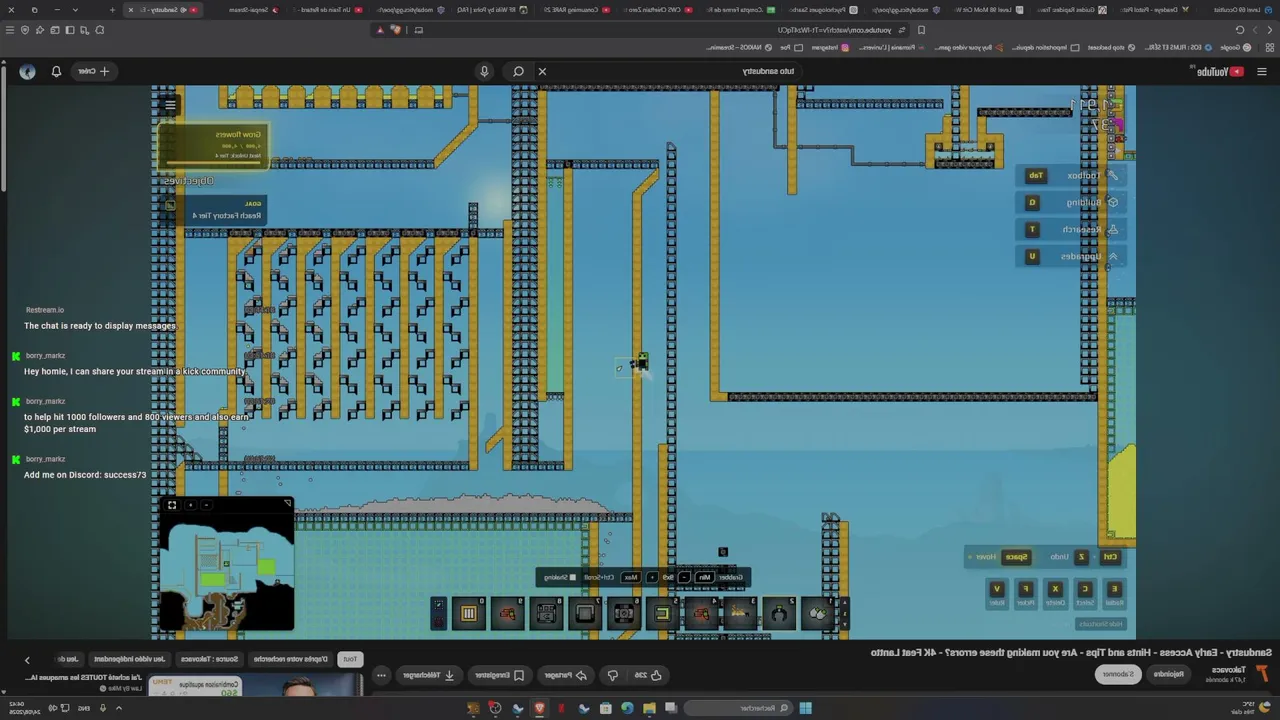Click 'Enregistrer' to save the video
This screenshot has height=720, width=1280.
pos(498,675)
